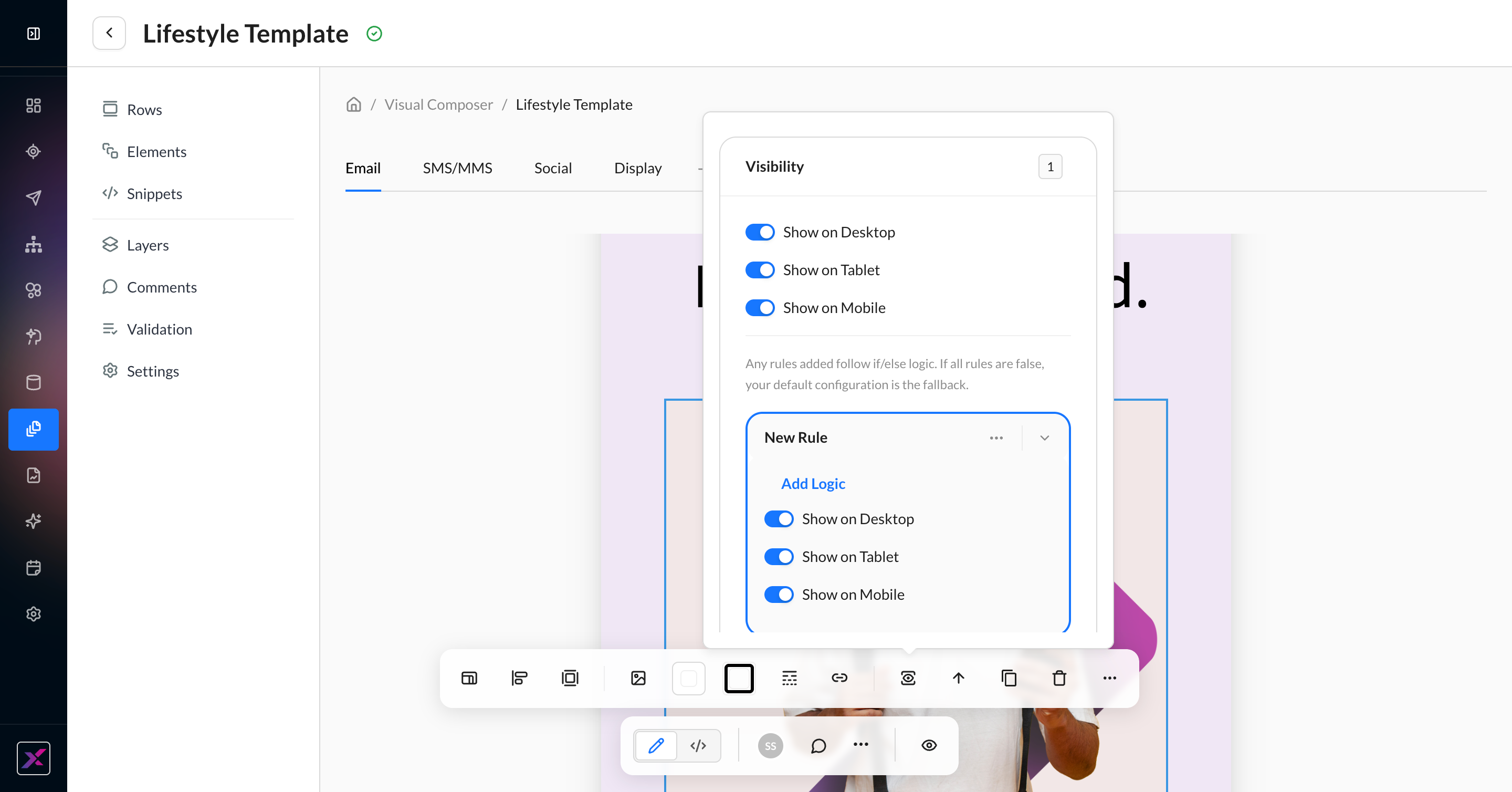Collapse the New Rule chevron
Screen dimensions: 1512x792
pos(1044,438)
